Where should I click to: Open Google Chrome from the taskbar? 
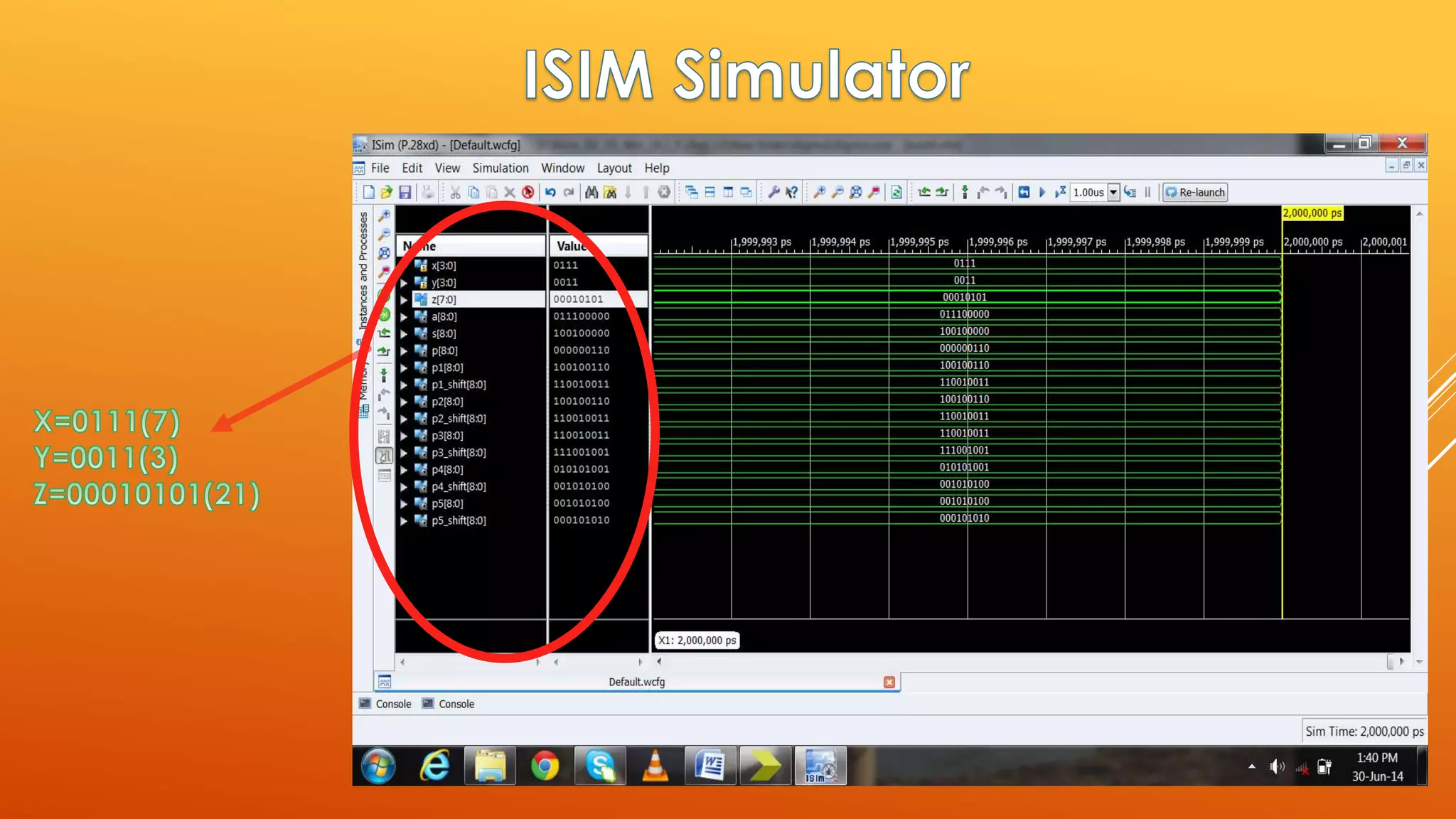[545, 766]
